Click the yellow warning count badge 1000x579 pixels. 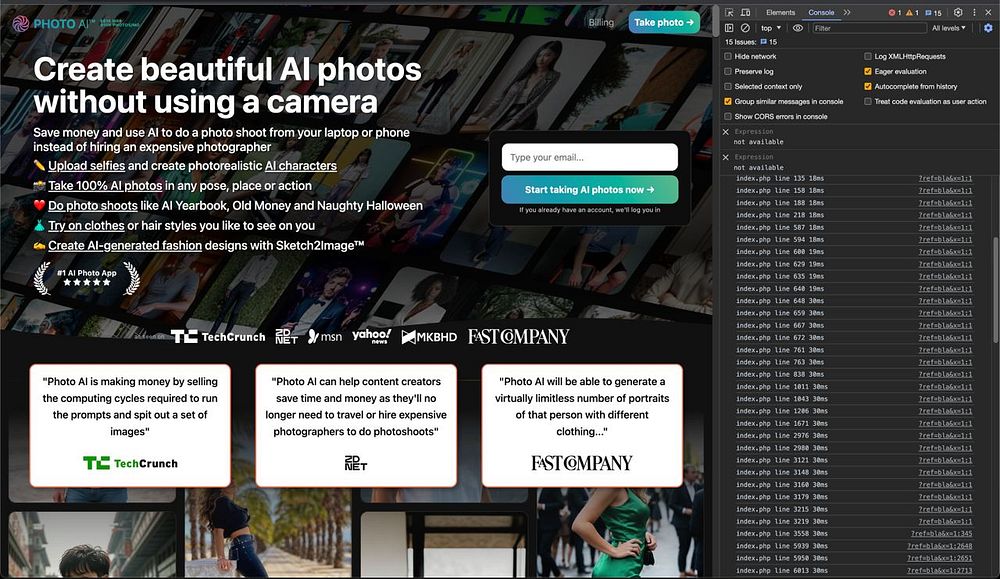pos(912,13)
